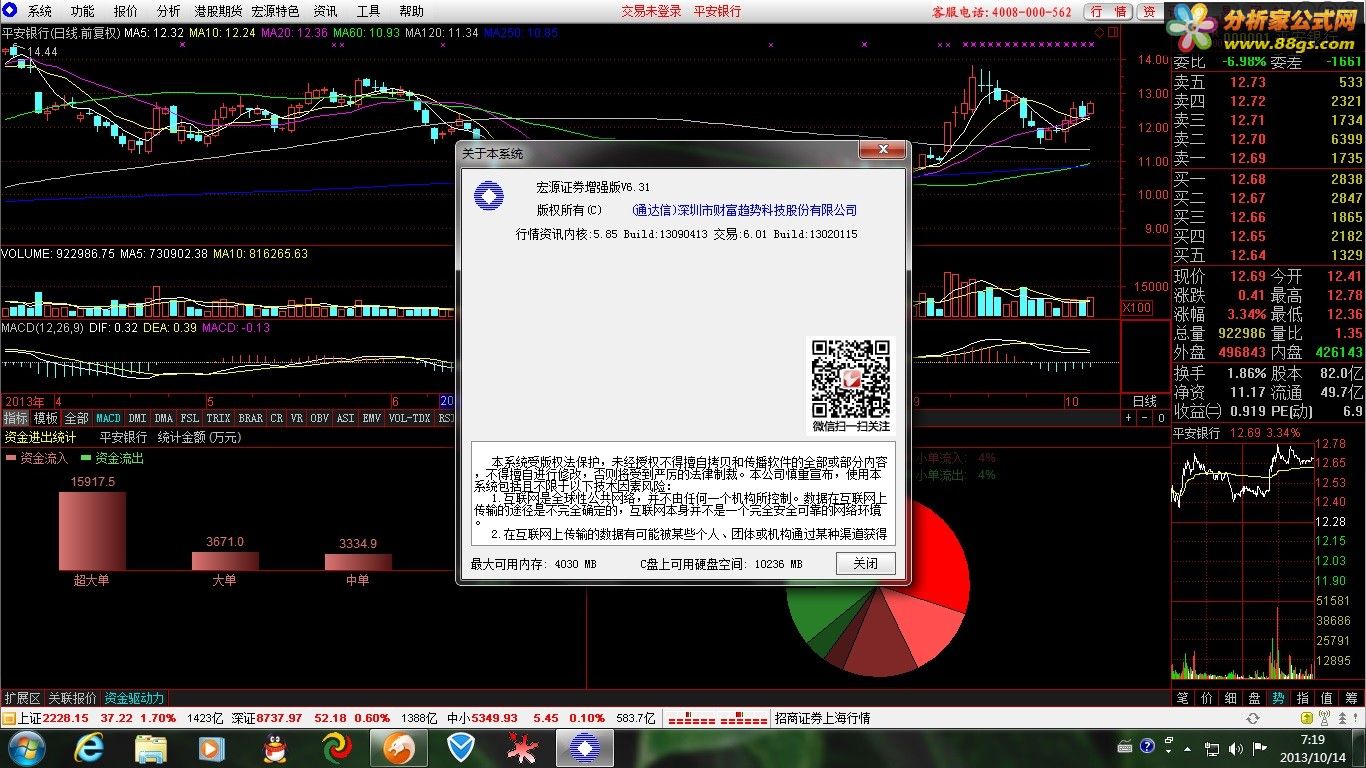This screenshot has height=768, width=1366.
Task: Select the 细 tab in the quote panel
Action: tap(1231, 698)
